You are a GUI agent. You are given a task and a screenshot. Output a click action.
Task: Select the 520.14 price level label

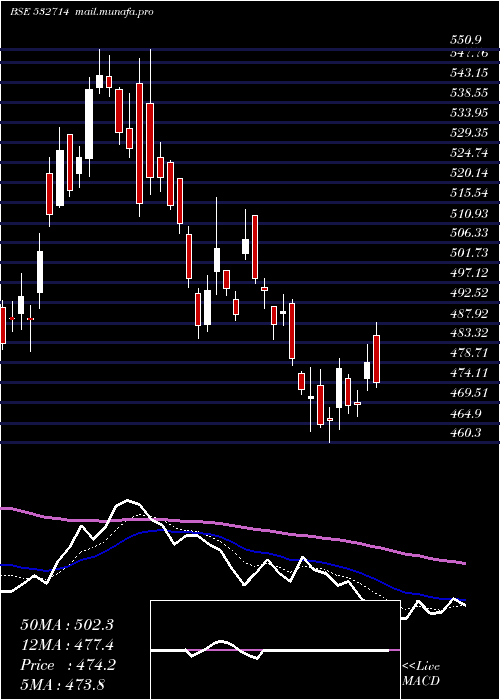tap(468, 174)
